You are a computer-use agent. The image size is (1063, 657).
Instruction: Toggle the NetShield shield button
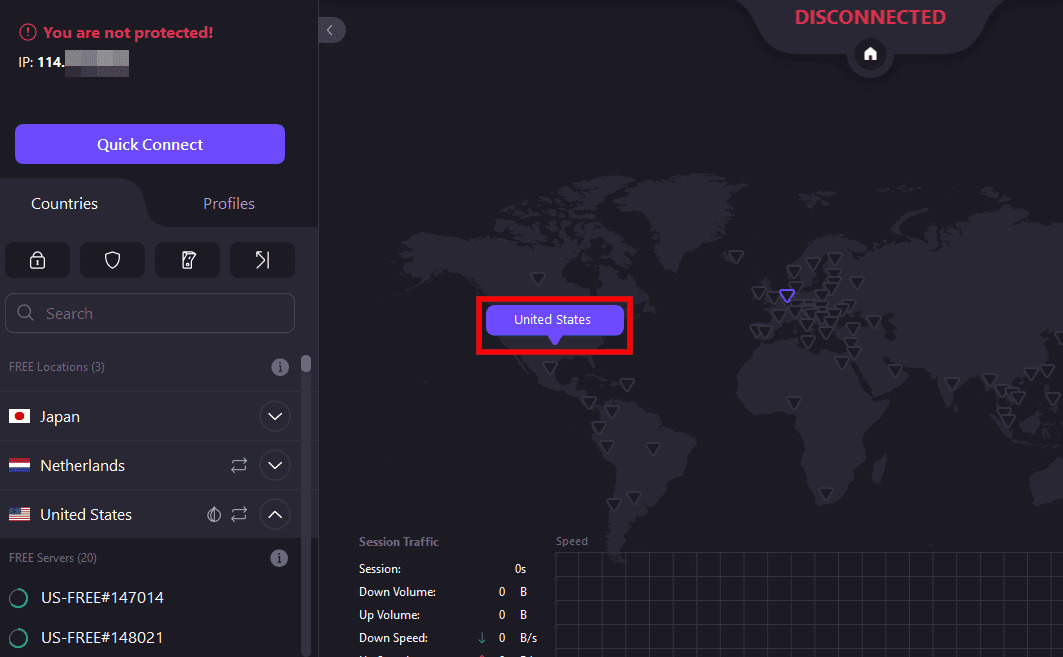pyautogui.click(x=113, y=260)
